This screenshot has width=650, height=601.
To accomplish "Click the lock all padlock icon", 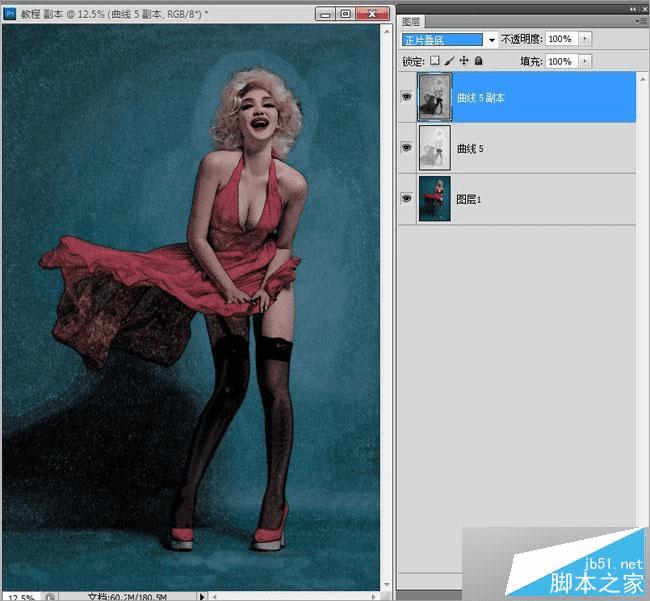I will click(478, 61).
